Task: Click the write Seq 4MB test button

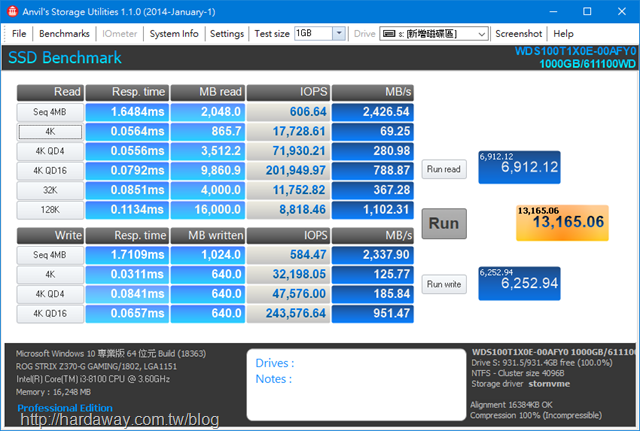Action: click(50, 255)
